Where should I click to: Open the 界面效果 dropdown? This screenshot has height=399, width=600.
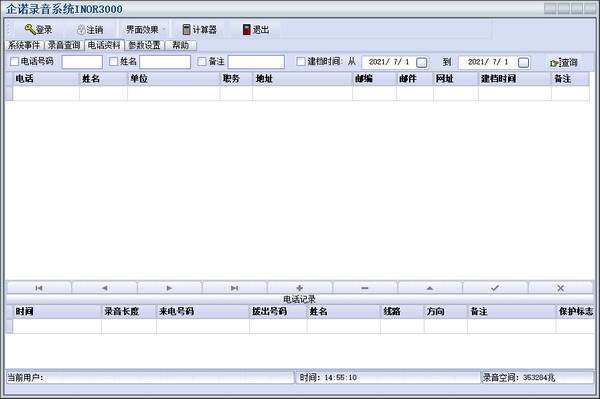[146, 29]
